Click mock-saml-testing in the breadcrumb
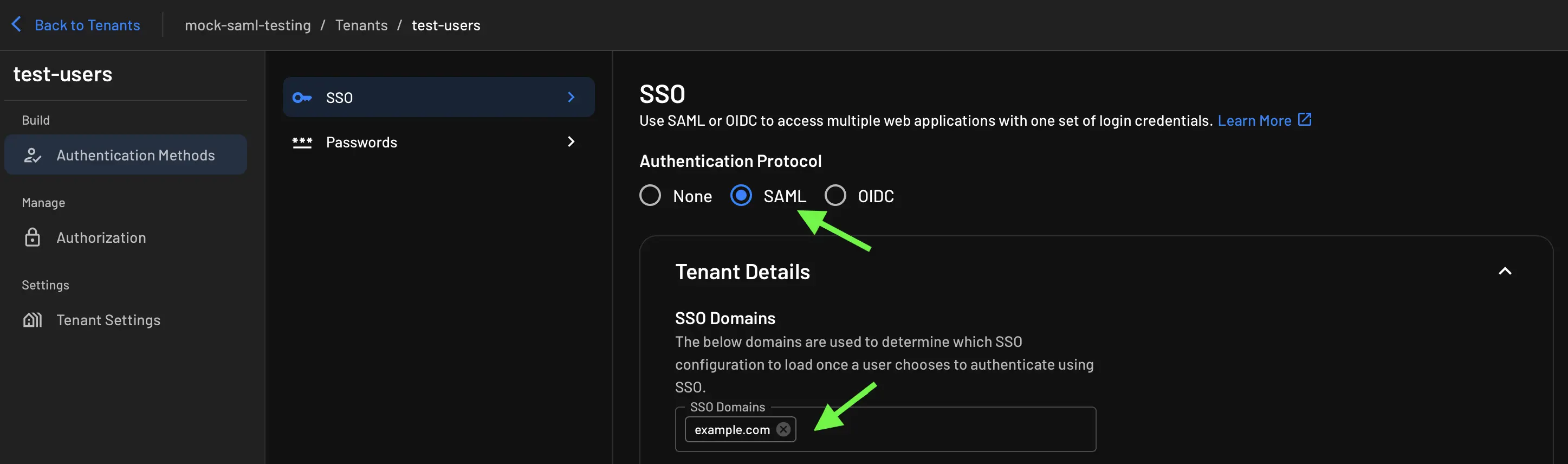1568x464 pixels. 247,25
